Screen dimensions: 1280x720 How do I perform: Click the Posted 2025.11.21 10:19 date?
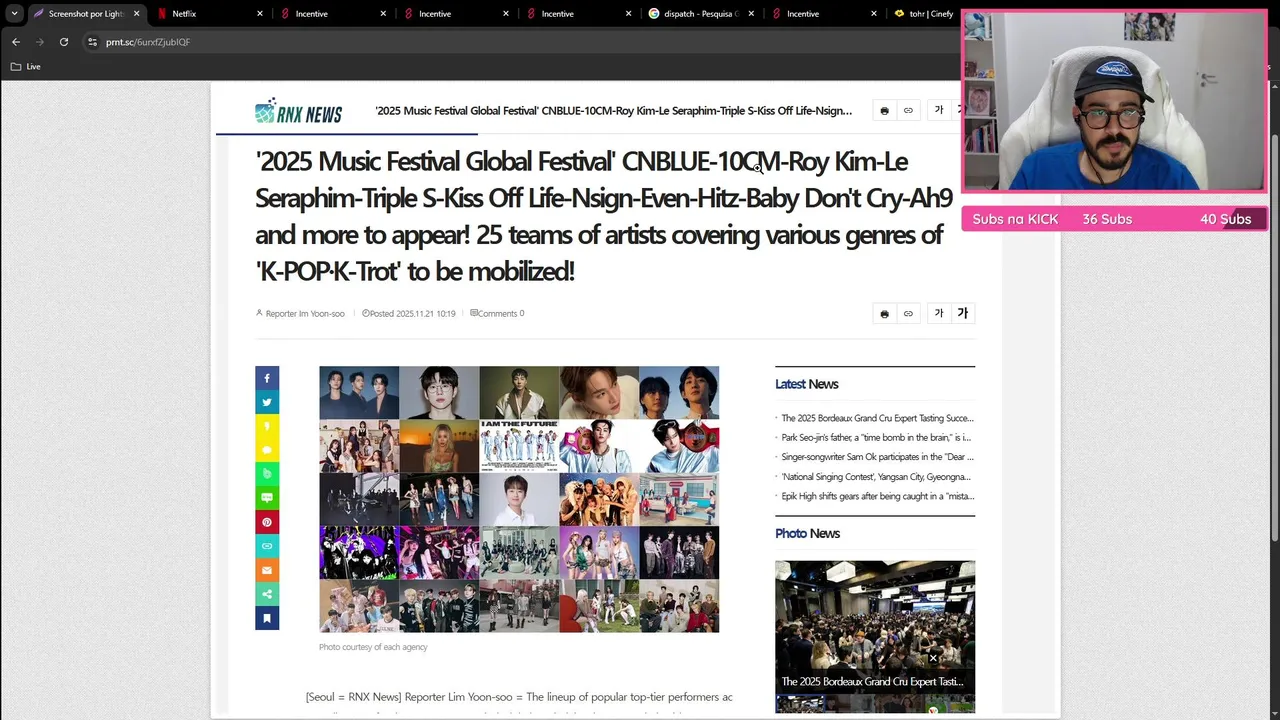coord(409,313)
